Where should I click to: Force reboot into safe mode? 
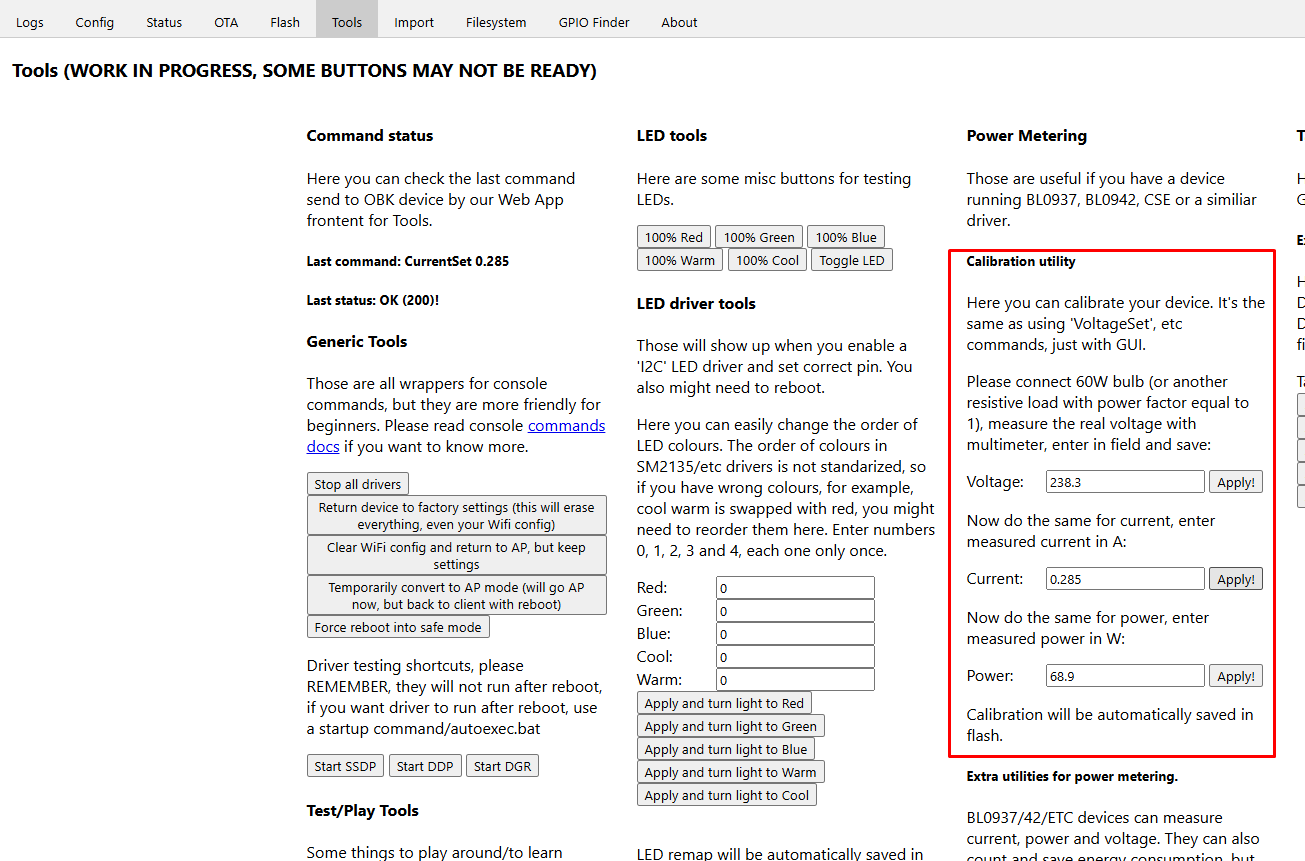tap(398, 627)
